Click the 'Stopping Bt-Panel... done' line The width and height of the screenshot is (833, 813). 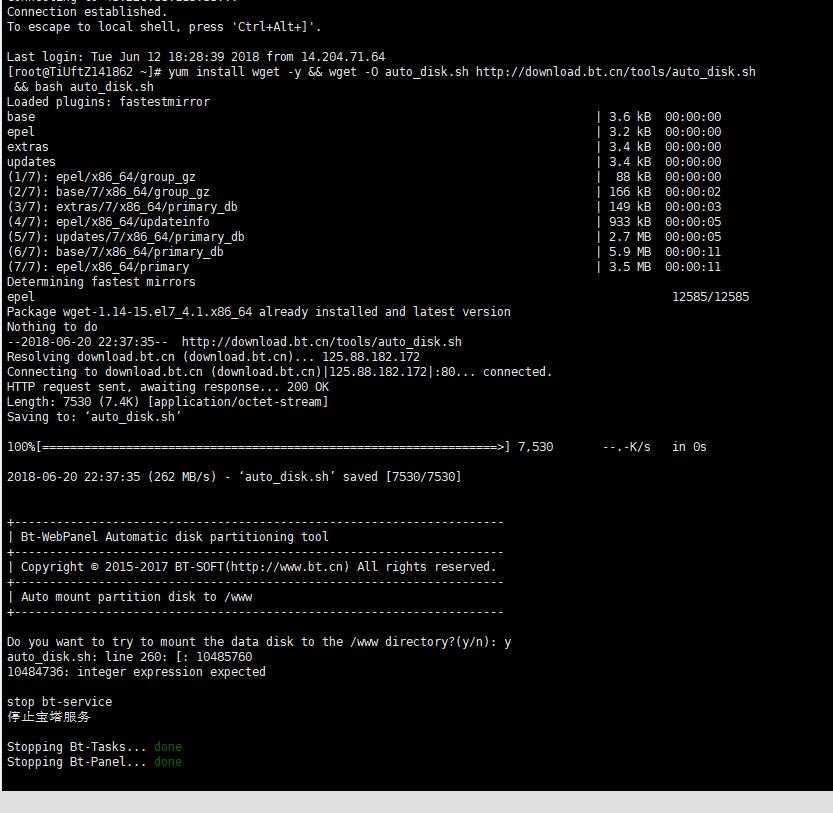pyautogui.click(x=95, y=761)
